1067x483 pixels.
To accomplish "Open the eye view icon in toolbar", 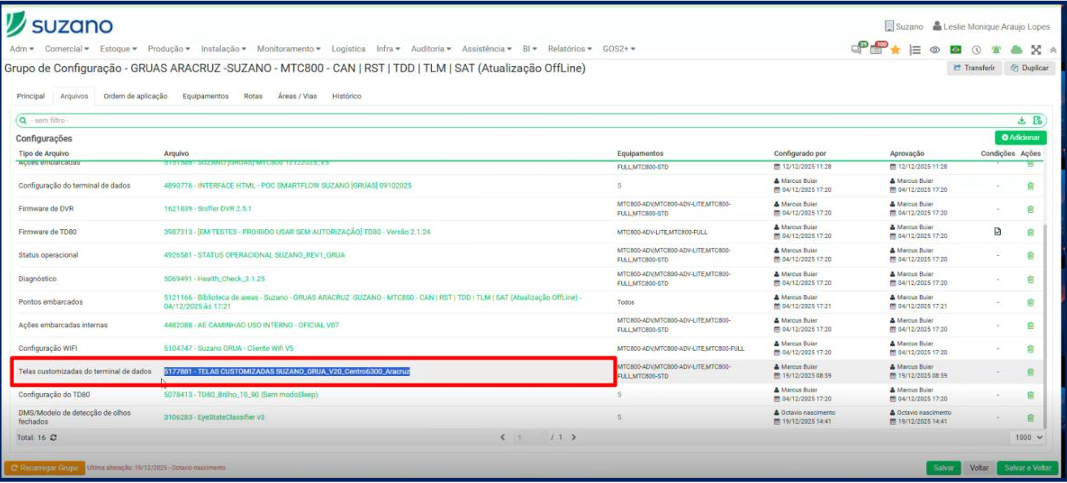I will click(935, 49).
